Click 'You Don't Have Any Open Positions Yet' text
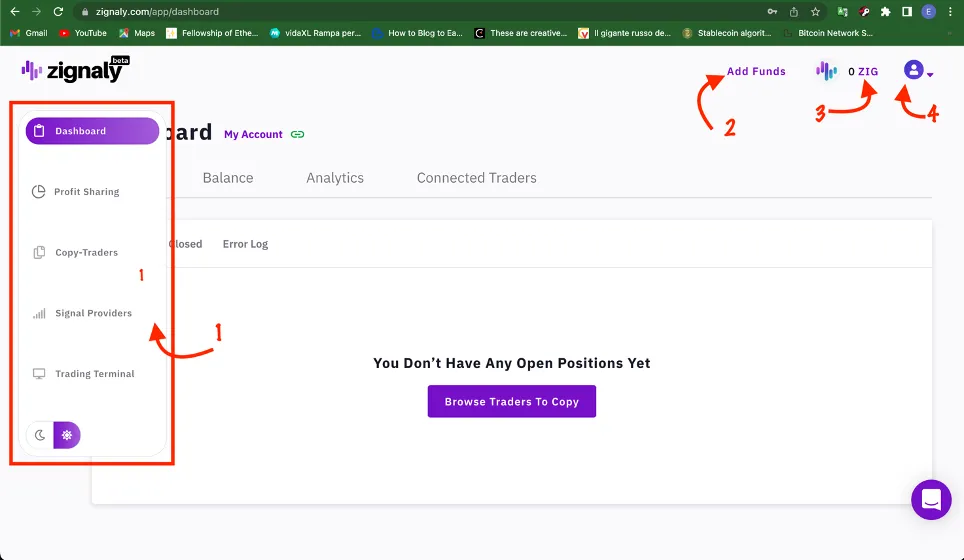This screenshot has width=964, height=560. [512, 363]
